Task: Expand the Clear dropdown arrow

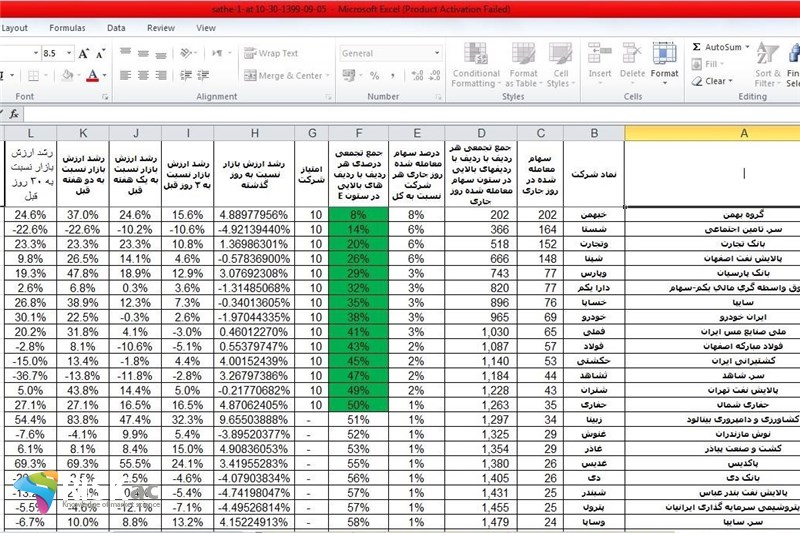Action: coord(731,81)
